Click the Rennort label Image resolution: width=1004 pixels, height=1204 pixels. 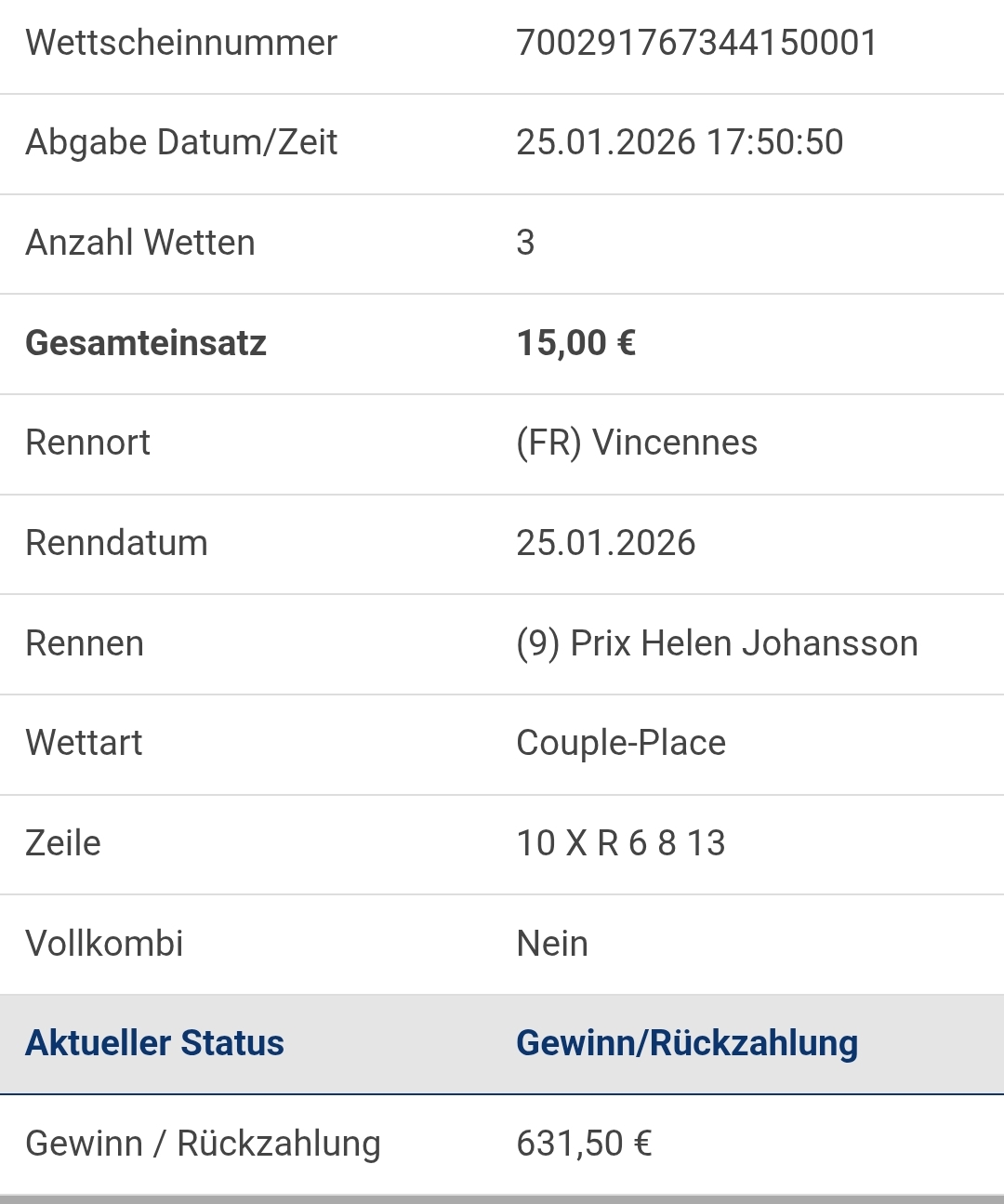pyautogui.click(x=88, y=443)
